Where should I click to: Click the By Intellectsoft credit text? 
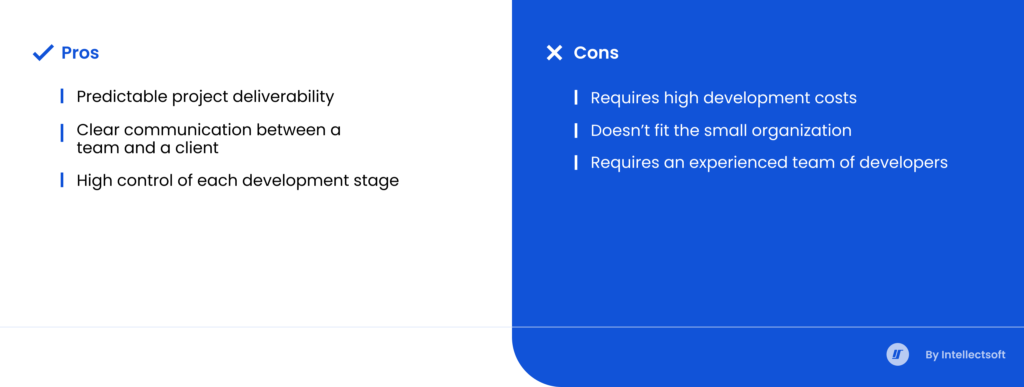point(965,355)
